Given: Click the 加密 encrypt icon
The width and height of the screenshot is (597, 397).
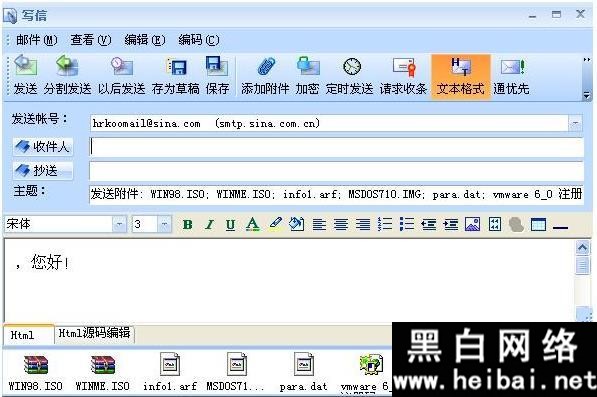Looking at the screenshot, I should tap(307, 75).
